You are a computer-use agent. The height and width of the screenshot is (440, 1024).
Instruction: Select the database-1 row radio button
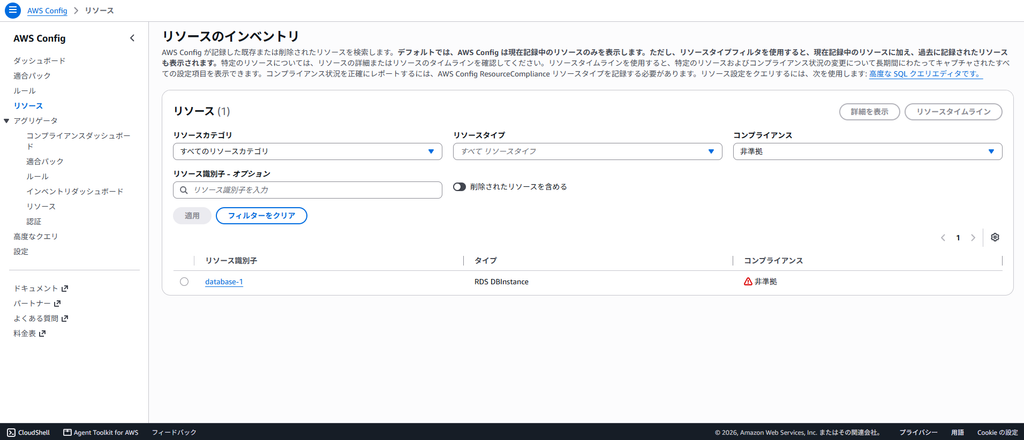(184, 281)
